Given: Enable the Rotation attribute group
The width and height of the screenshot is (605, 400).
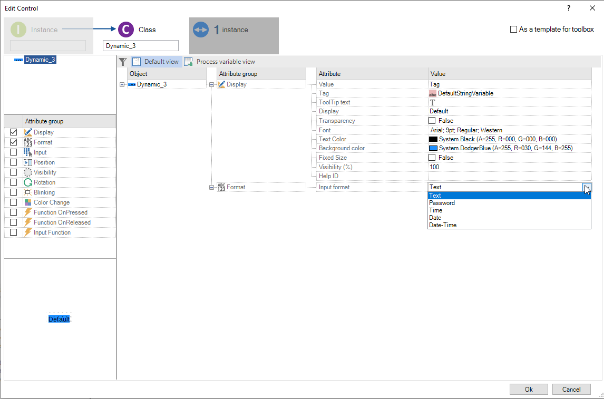Looking at the screenshot, I should click(x=14, y=182).
